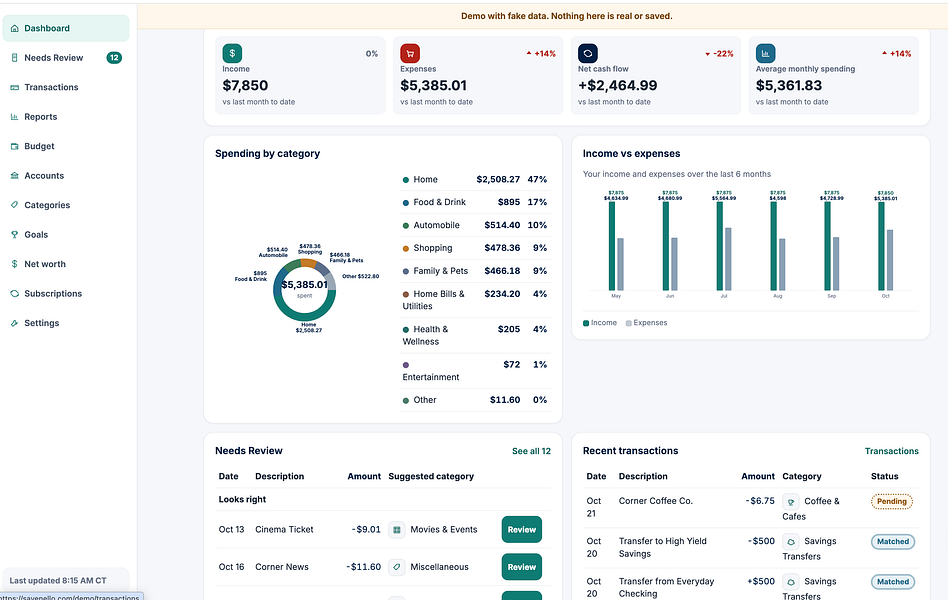Go to Transactions in the sidebar
The height and width of the screenshot is (600, 948).
tap(66, 88)
